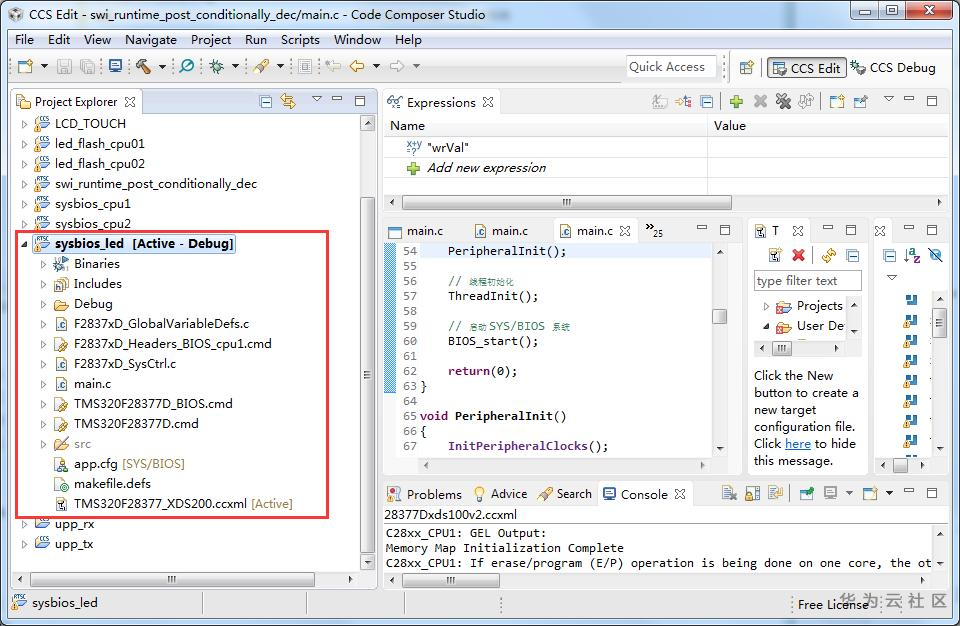The image size is (960, 626).
Task: Delete target configuration red X icon
Action: point(798,255)
